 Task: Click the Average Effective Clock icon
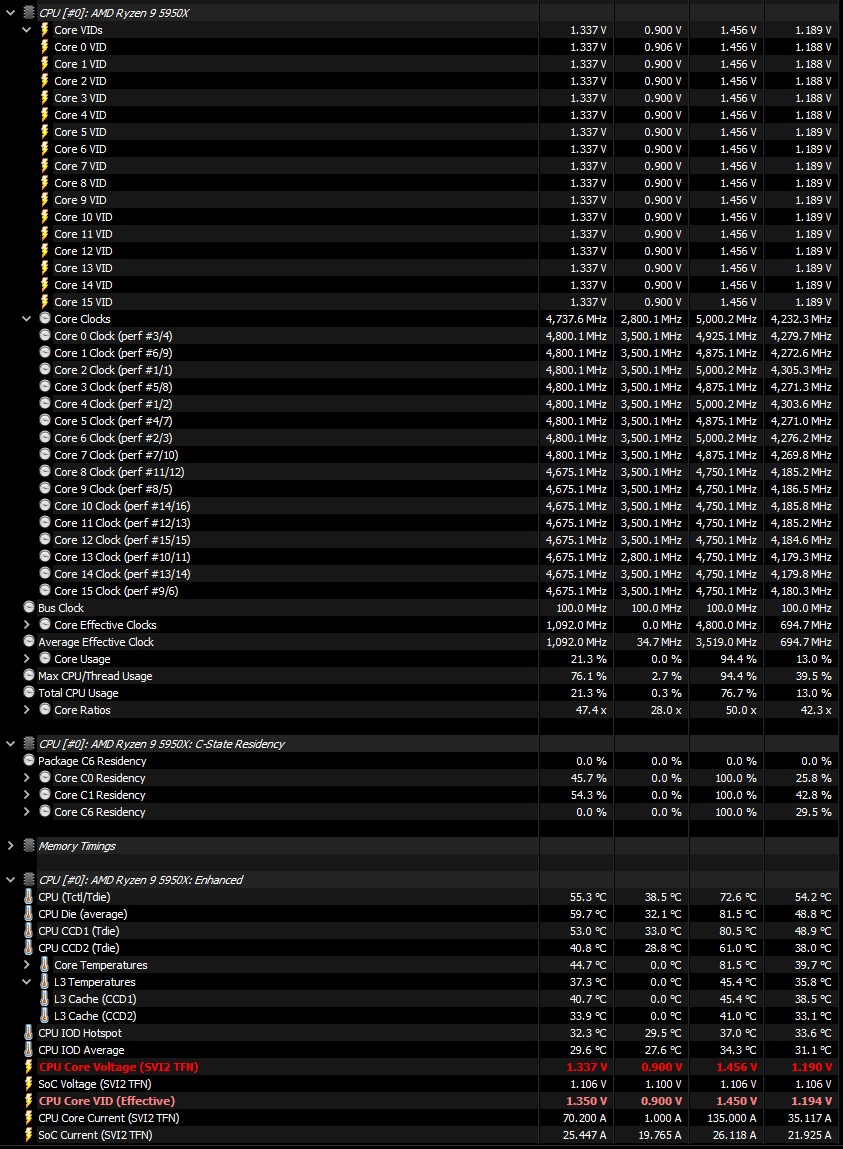coord(29,641)
